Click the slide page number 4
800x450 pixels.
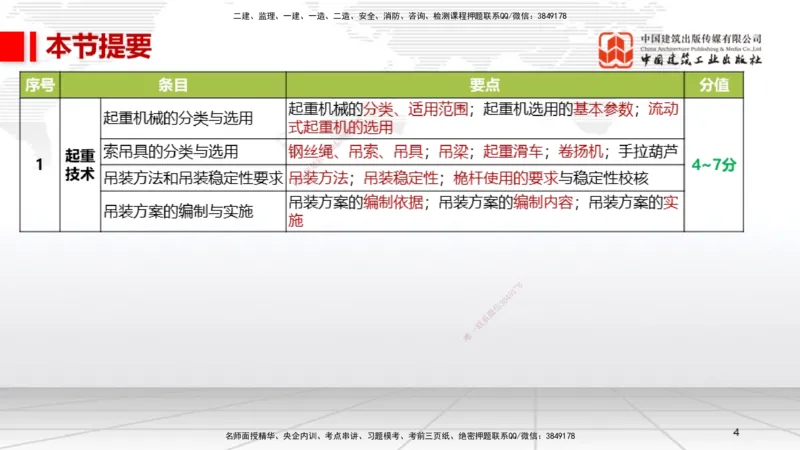click(736, 432)
